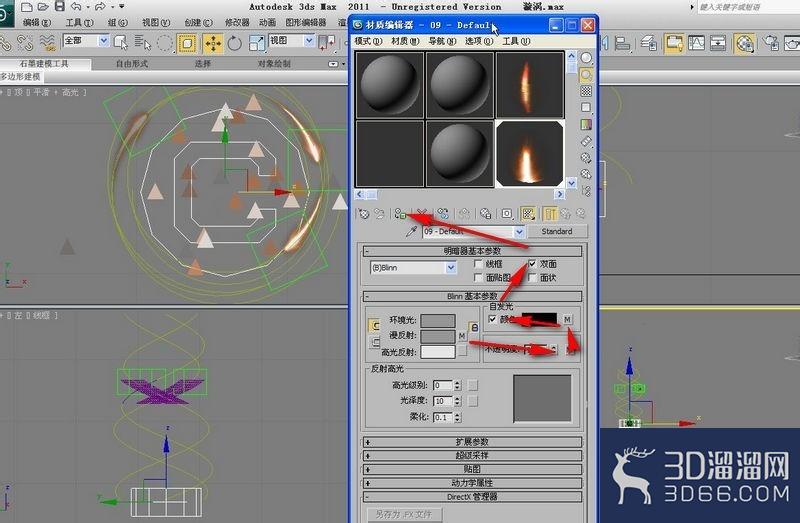Click the 漫反射 diffuse color swatch
Image resolution: width=800 pixels, height=523 pixels.
point(437,336)
